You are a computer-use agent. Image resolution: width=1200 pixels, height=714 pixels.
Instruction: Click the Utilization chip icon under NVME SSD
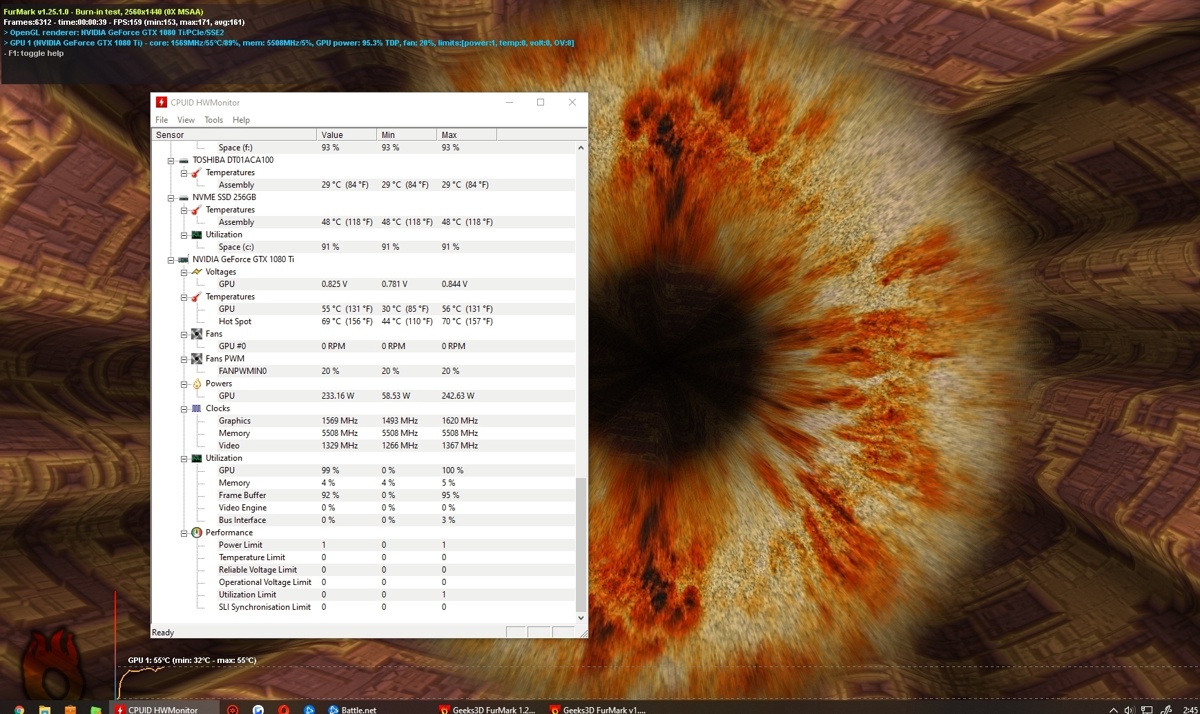(x=197, y=234)
